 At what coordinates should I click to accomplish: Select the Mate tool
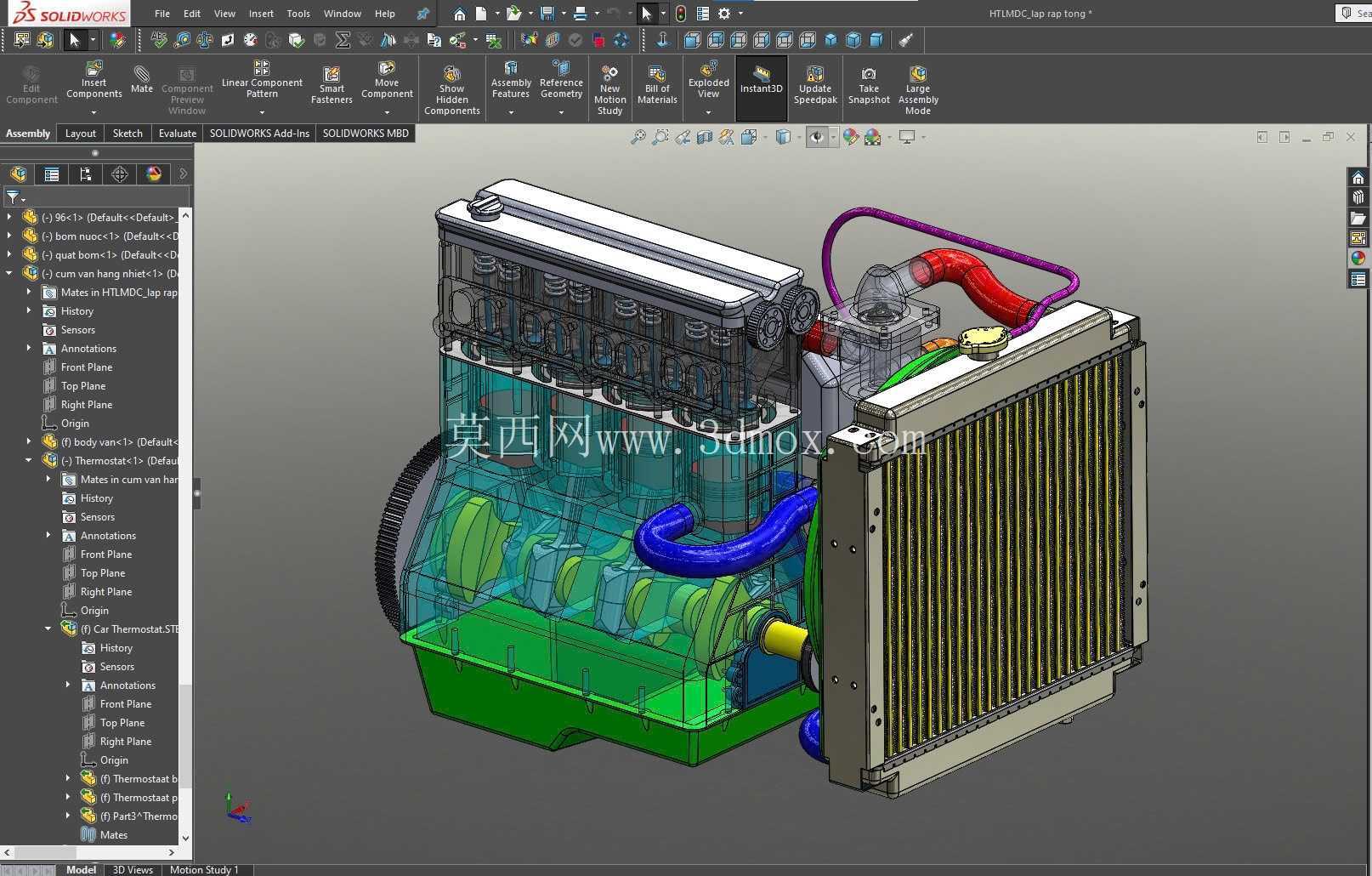tap(142, 78)
